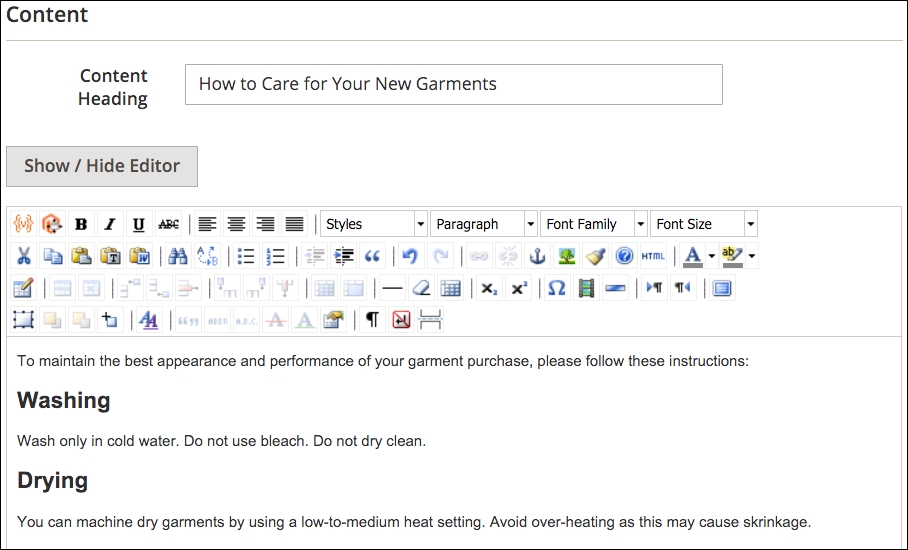The height and width of the screenshot is (550, 908).
Task: Click the Drying heading in the editor
Action: pyautogui.click(x=53, y=481)
